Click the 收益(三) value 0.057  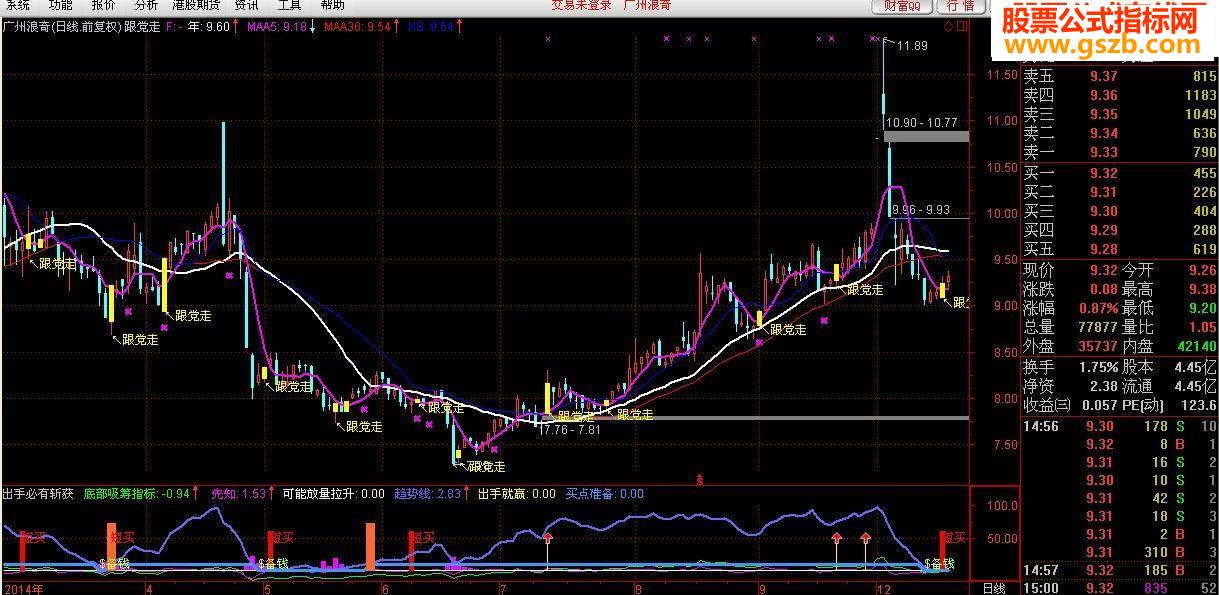1100,405
